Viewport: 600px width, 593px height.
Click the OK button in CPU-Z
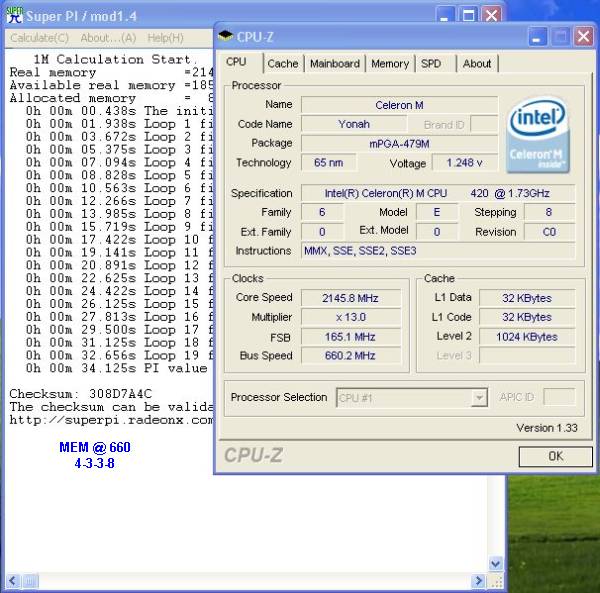[555, 456]
